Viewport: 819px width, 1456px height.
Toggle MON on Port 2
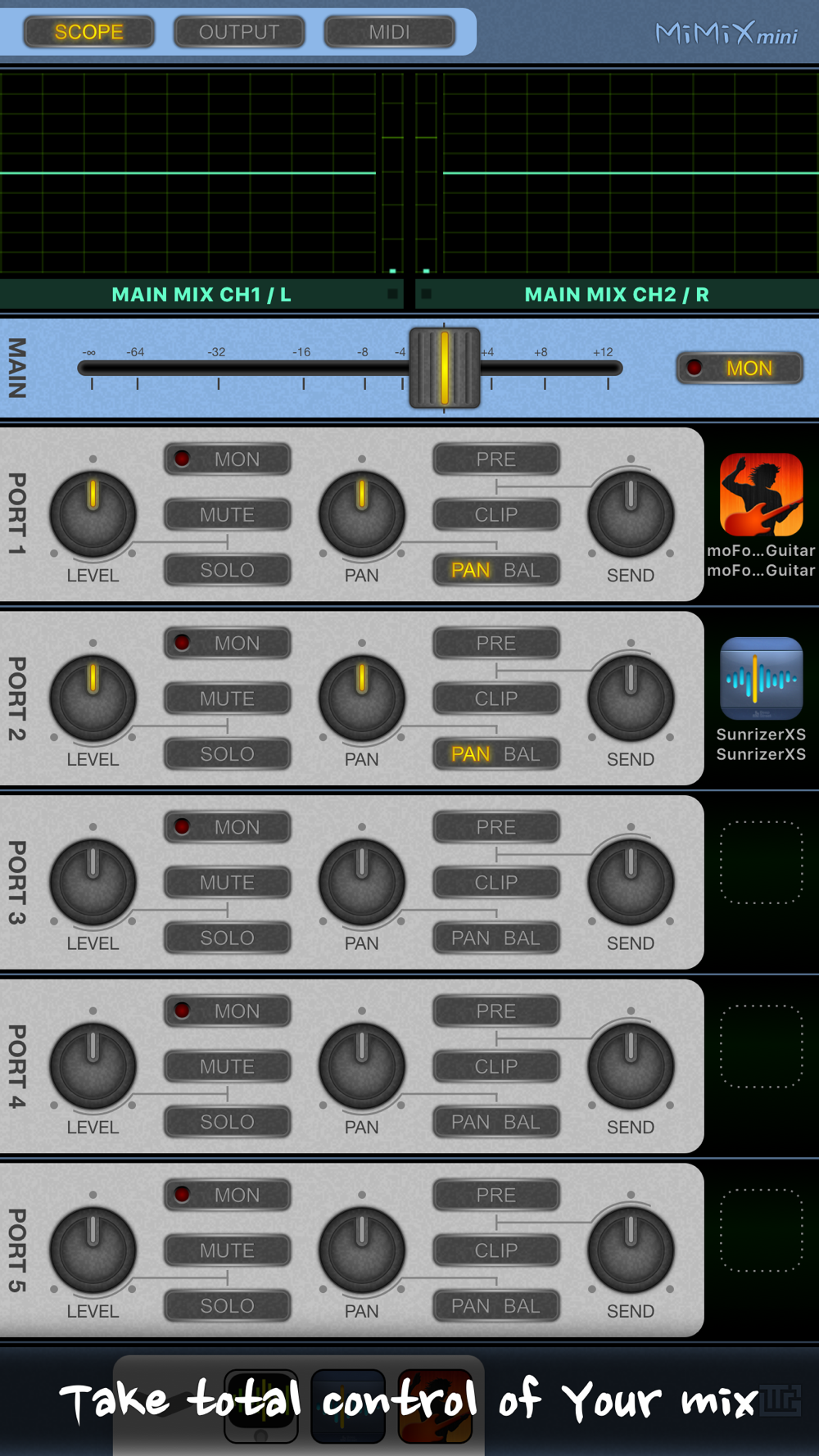228,644
